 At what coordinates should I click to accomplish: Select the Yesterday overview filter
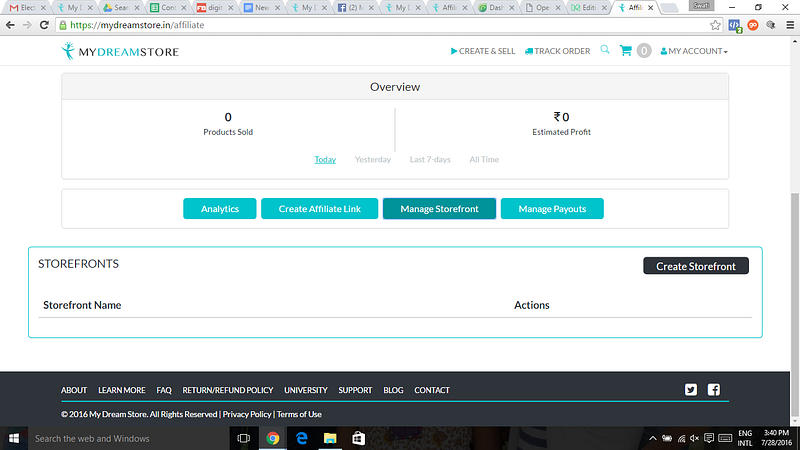click(x=373, y=160)
